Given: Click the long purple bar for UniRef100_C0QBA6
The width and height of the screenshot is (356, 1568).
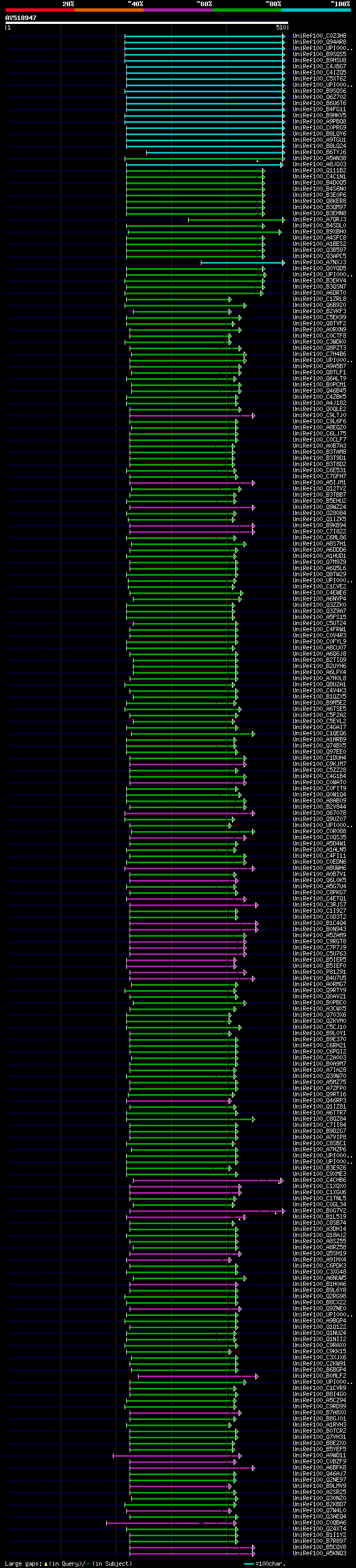Looking at the screenshot, I should coord(172,1523).
